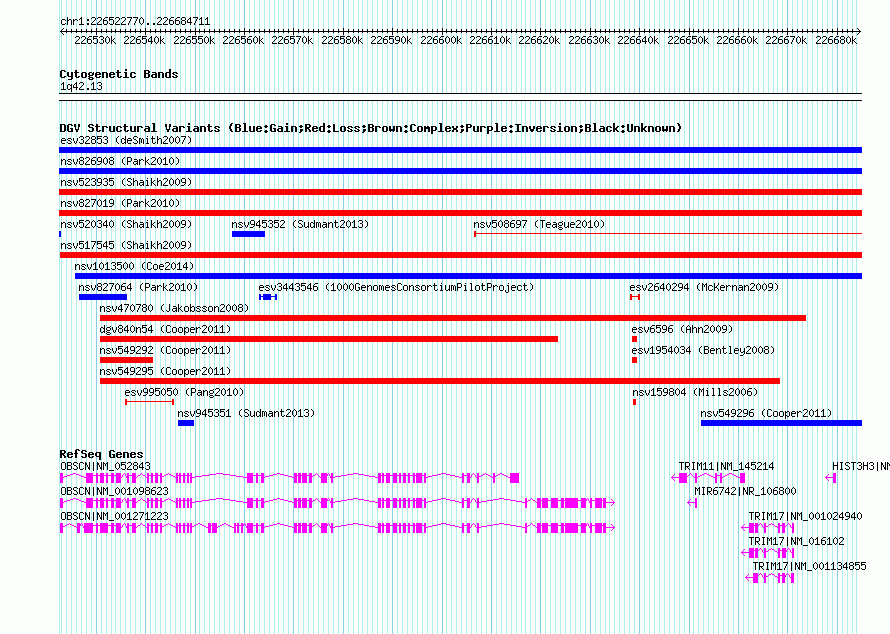This screenshot has width=890, height=634.
Task: Click TRIM17|NM_001134855 label
Action: pos(809,566)
